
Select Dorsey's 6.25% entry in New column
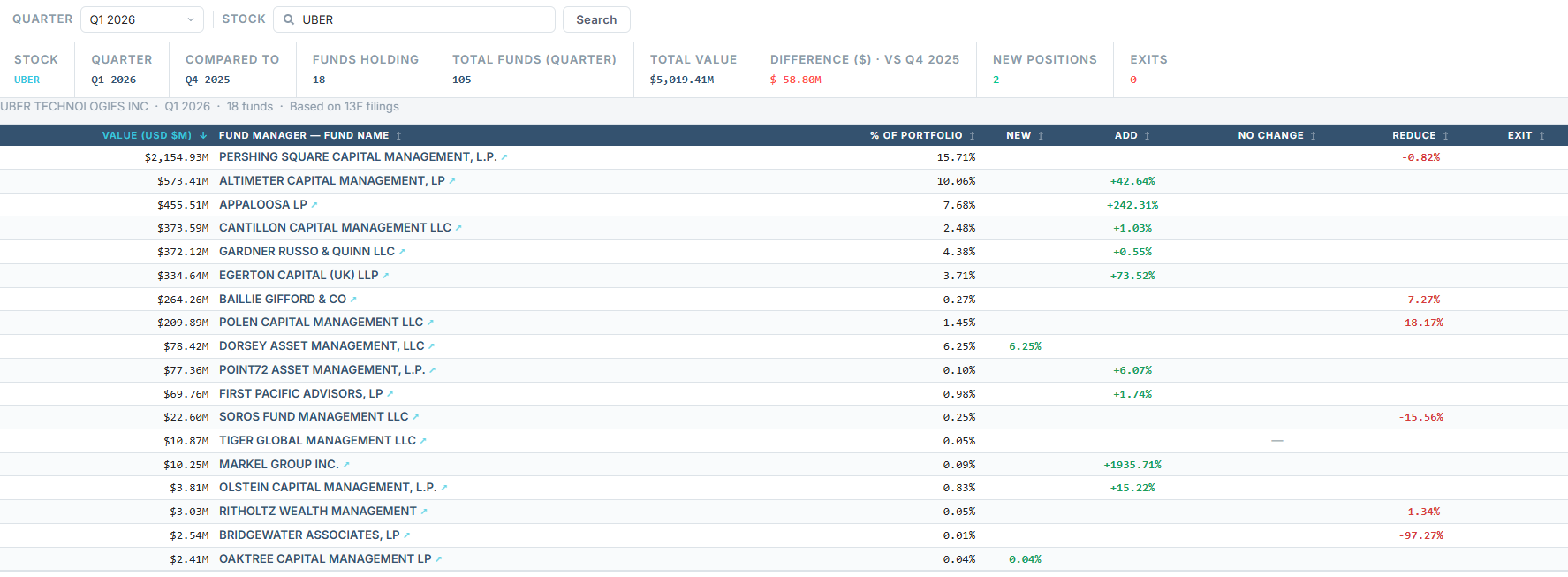(1025, 346)
